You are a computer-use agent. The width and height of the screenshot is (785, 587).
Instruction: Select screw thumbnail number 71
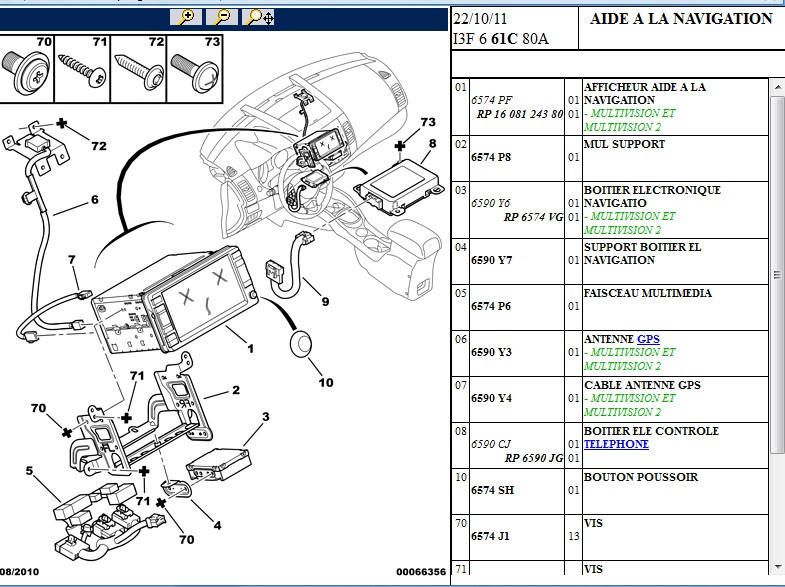tap(82, 69)
